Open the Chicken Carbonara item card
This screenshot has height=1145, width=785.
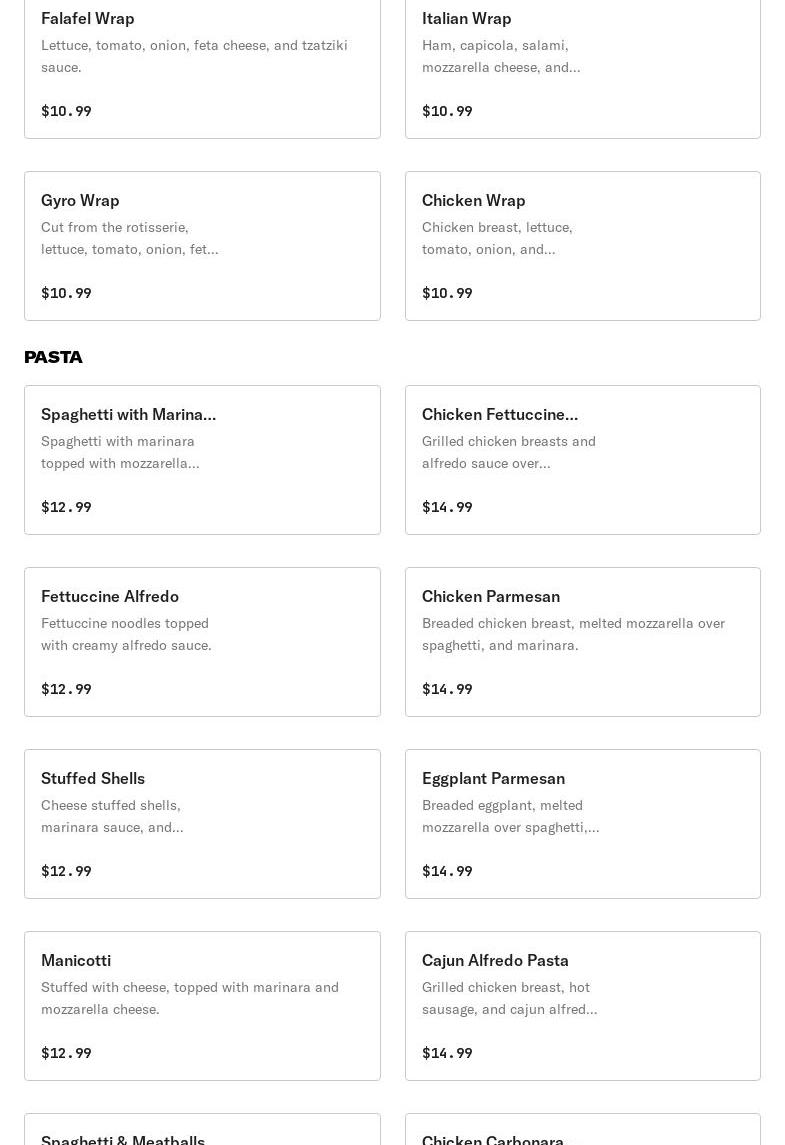tap(582, 1133)
